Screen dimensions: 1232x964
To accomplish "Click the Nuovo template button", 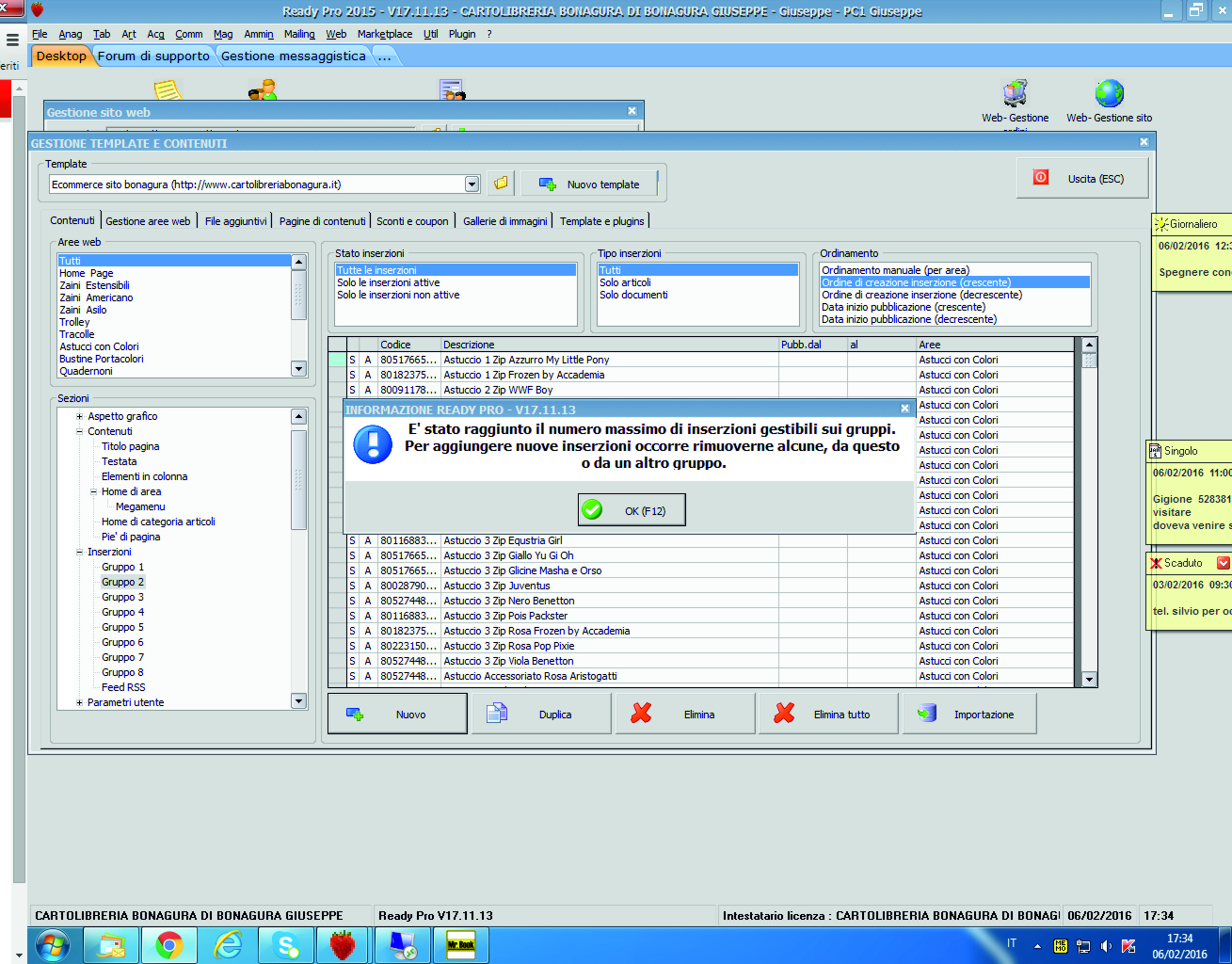I will coord(589,185).
